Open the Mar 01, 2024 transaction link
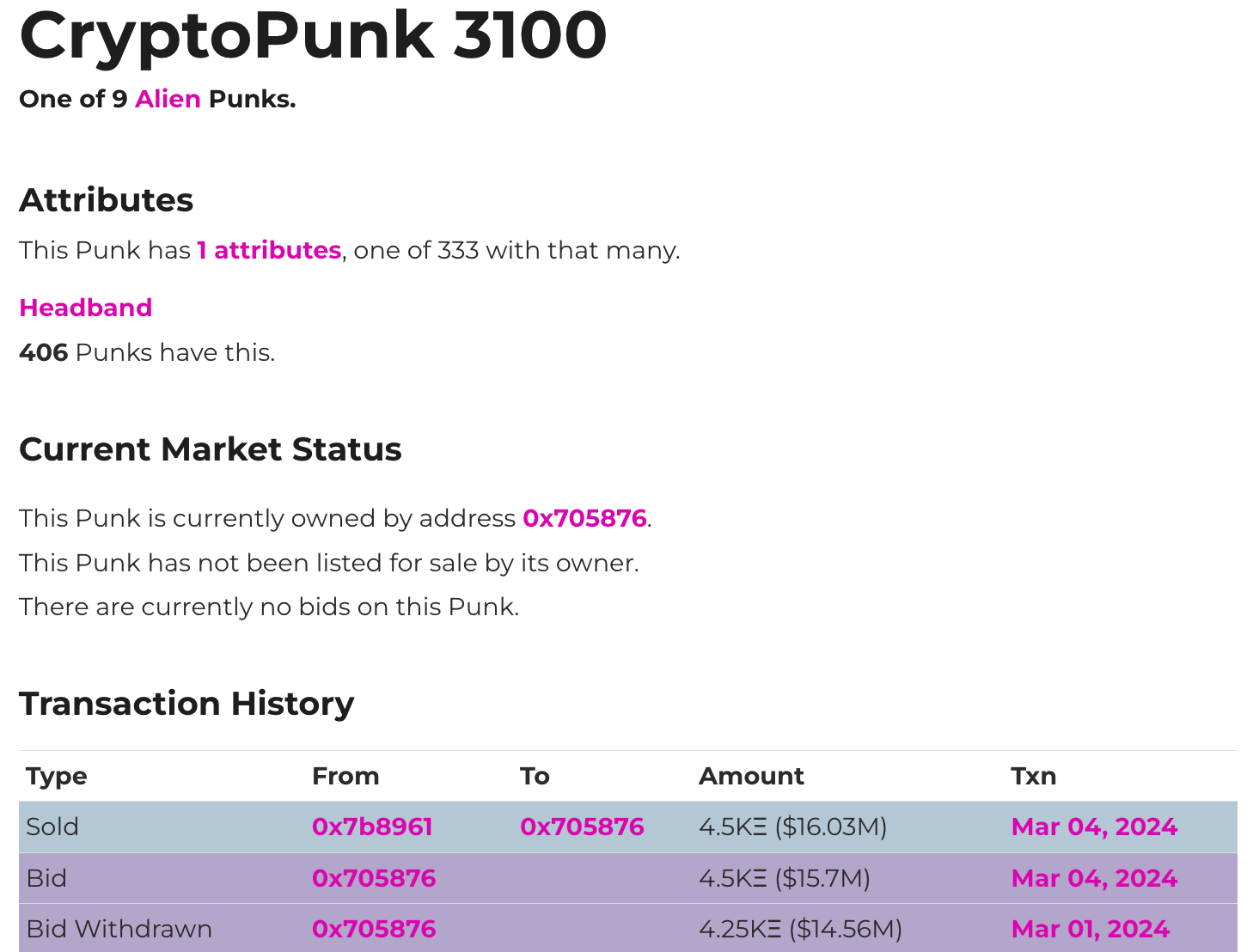1253x952 pixels. point(1091,929)
